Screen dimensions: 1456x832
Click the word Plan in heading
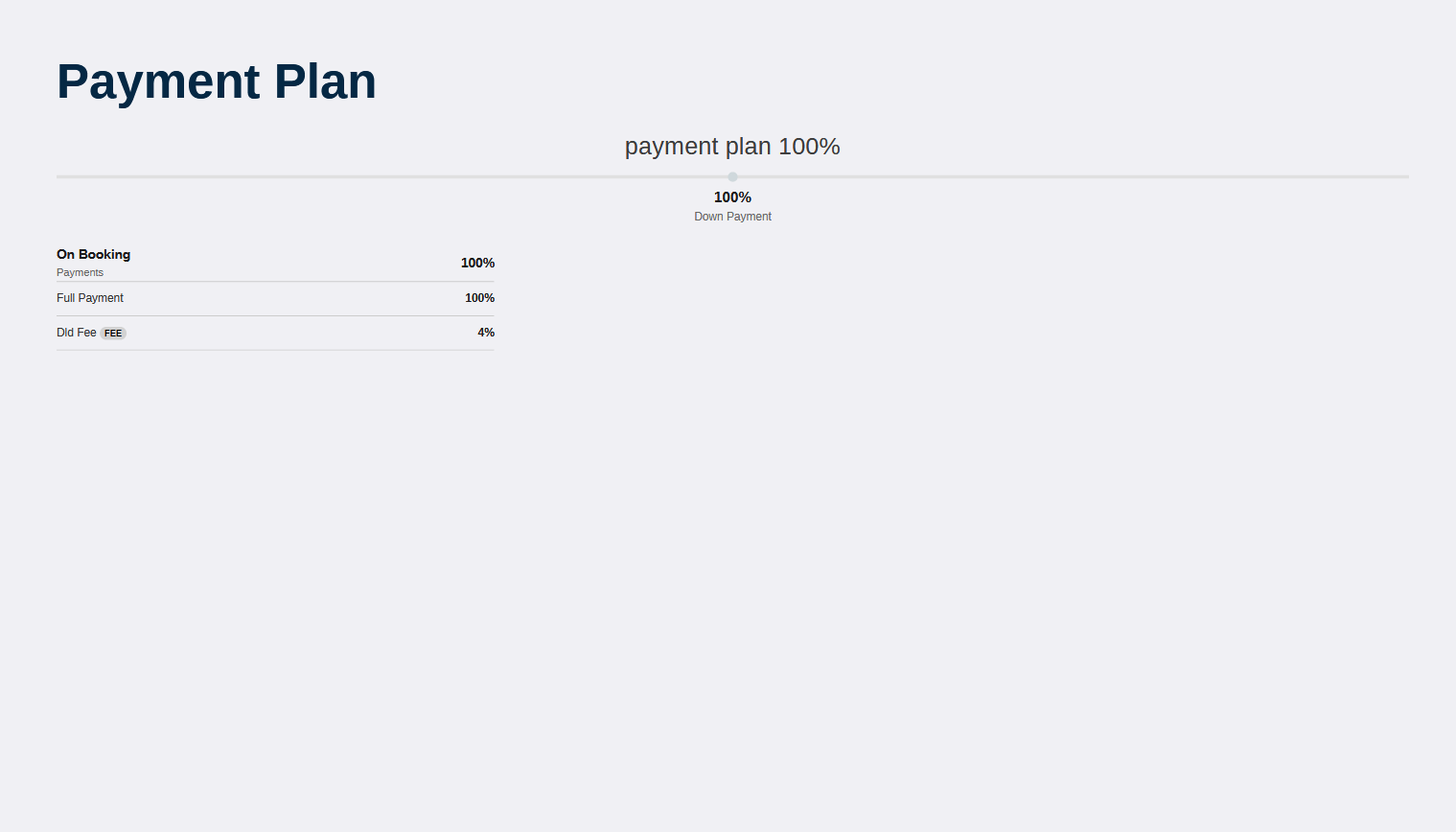click(325, 81)
